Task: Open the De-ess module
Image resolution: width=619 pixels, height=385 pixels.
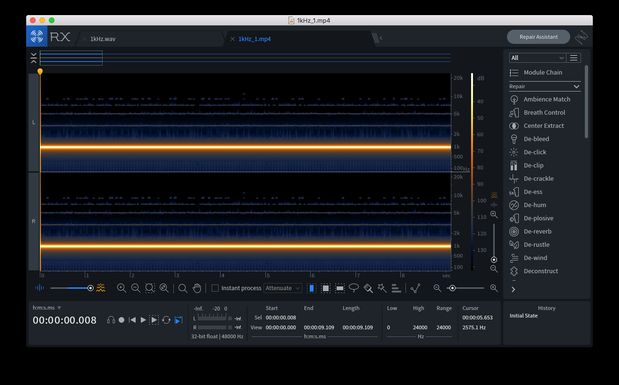Action: (526, 192)
